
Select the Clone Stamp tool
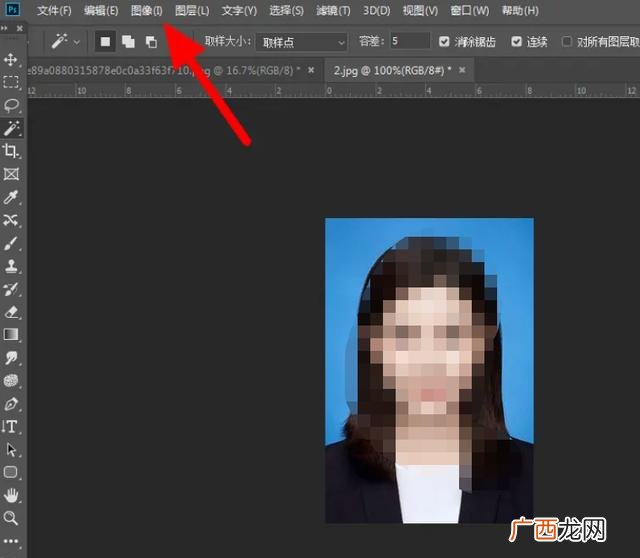point(11,266)
